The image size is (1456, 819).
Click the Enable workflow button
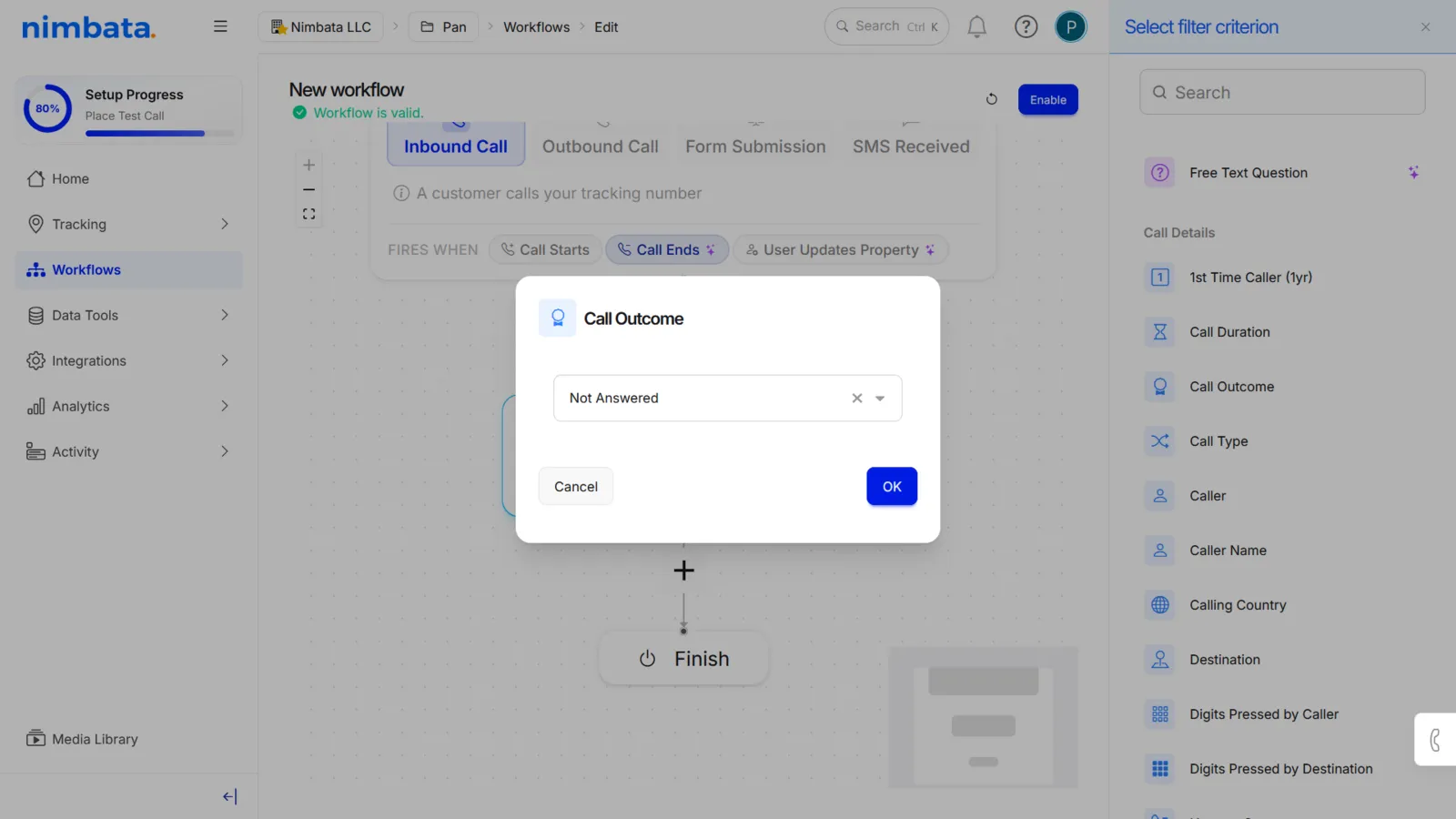pyautogui.click(x=1048, y=99)
